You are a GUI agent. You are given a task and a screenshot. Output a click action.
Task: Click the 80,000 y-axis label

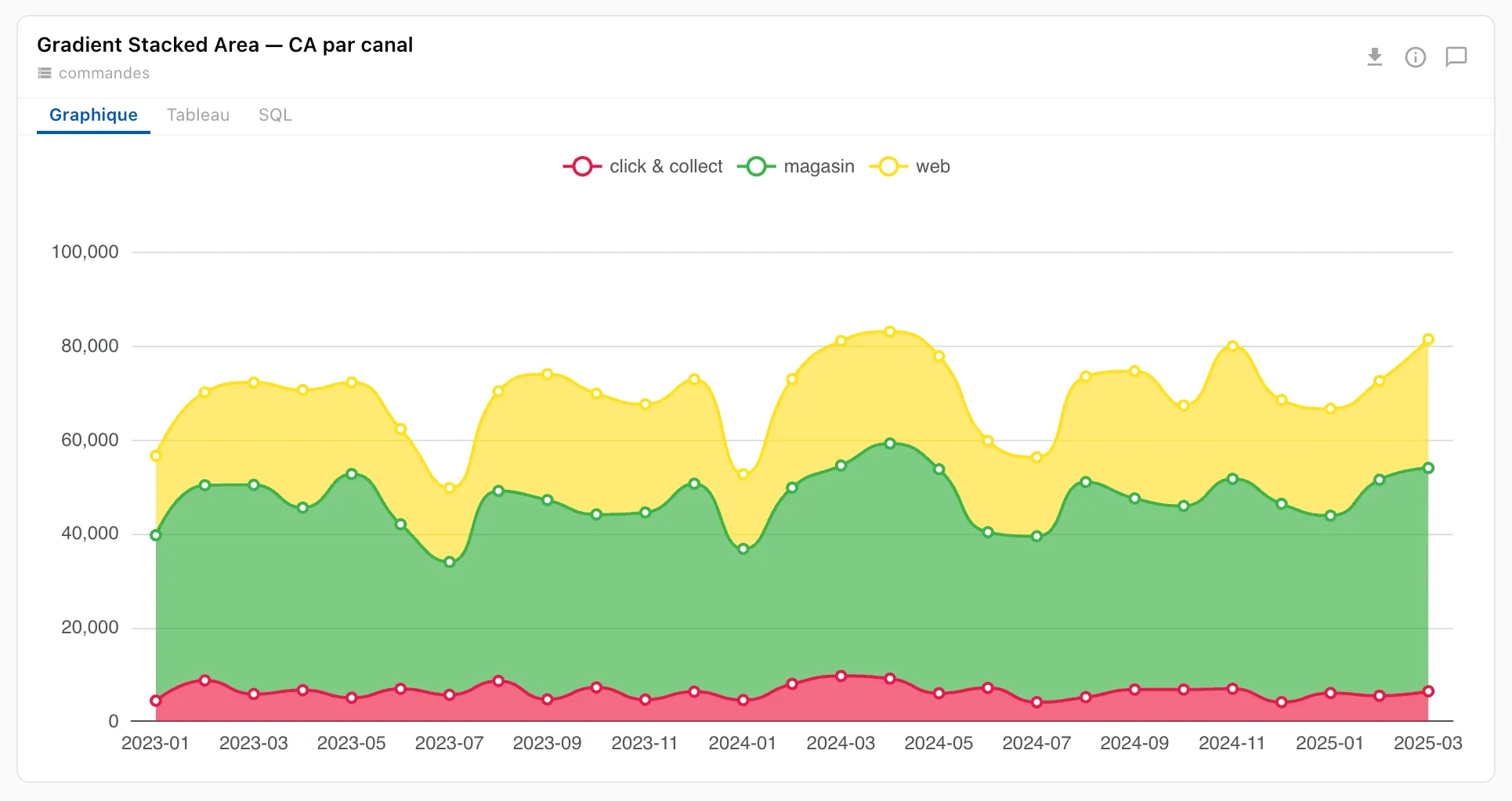tap(90, 346)
